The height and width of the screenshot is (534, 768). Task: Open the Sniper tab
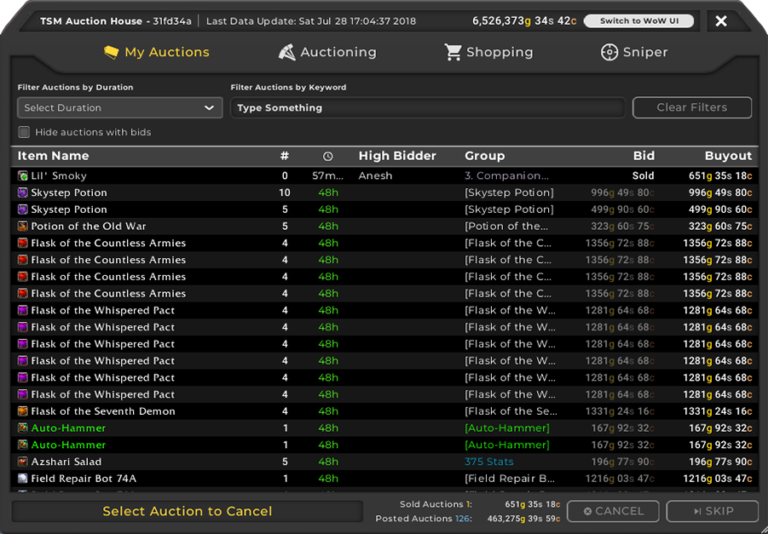[634, 52]
